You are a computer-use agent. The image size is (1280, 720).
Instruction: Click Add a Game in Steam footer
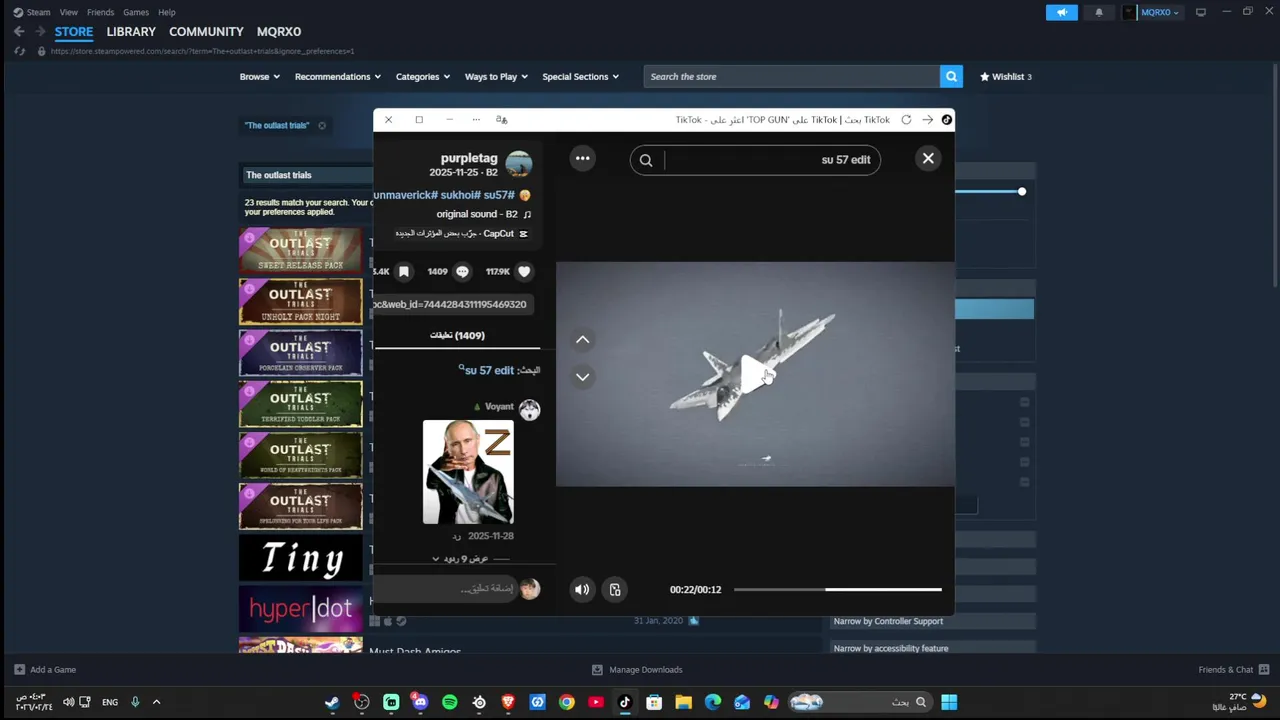pyautogui.click(x=45, y=670)
